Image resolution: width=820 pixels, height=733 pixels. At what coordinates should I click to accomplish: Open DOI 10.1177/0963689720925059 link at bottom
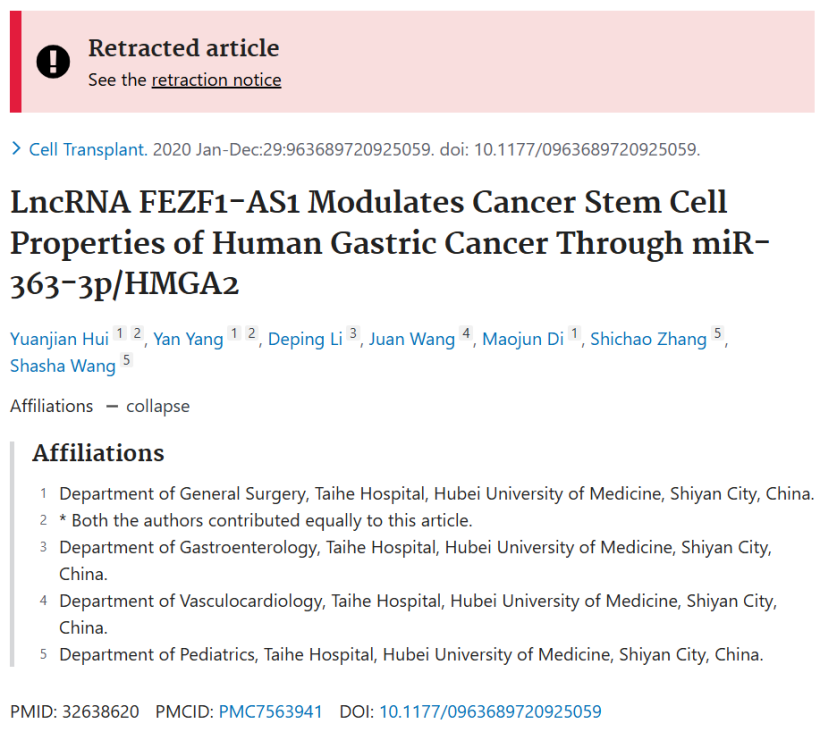491,712
